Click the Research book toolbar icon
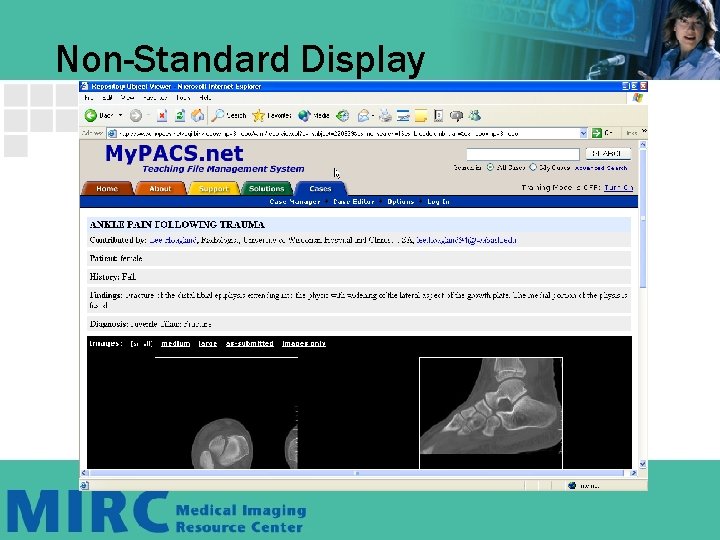This screenshot has width=720, height=540. [439, 116]
